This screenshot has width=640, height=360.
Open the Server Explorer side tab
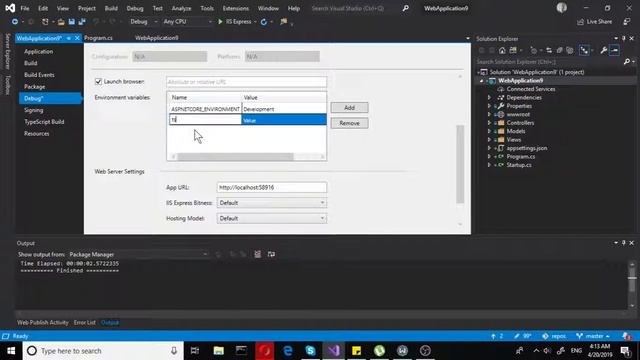[7, 51]
